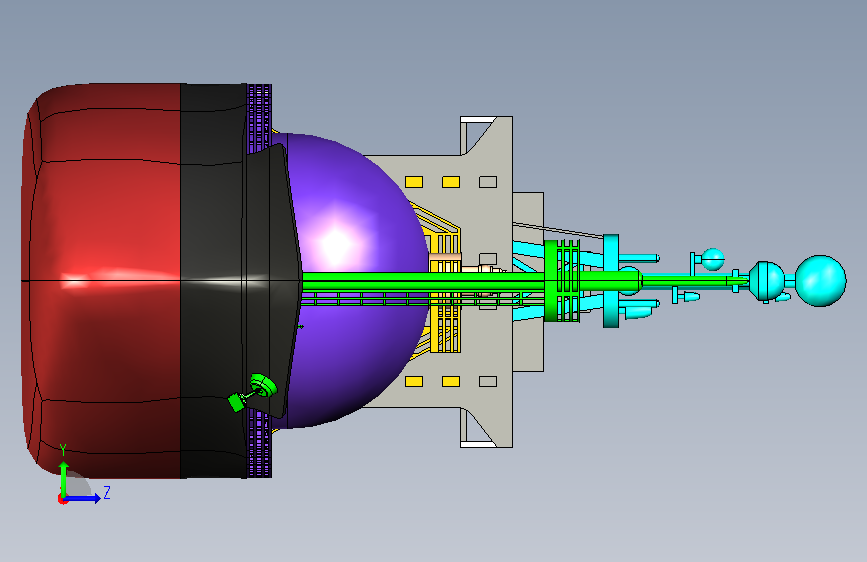The height and width of the screenshot is (562, 867).
Task: Select the bottom-left yellow rectangular panel
Action: coord(414,381)
